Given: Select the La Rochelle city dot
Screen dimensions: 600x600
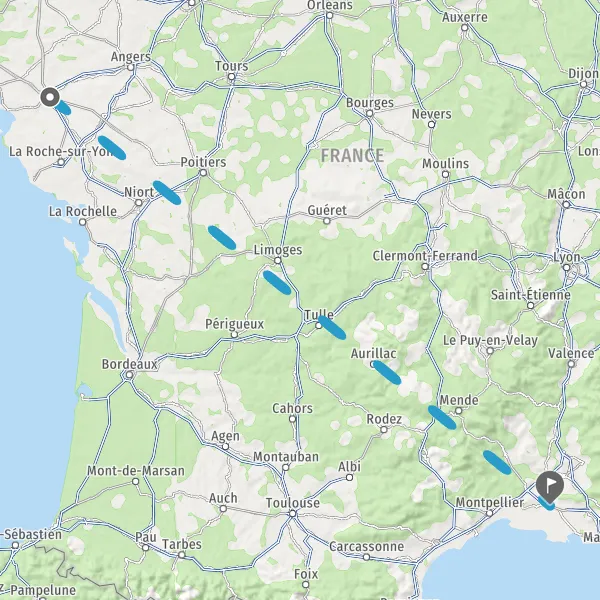Looking at the screenshot, I should (x=83, y=222).
